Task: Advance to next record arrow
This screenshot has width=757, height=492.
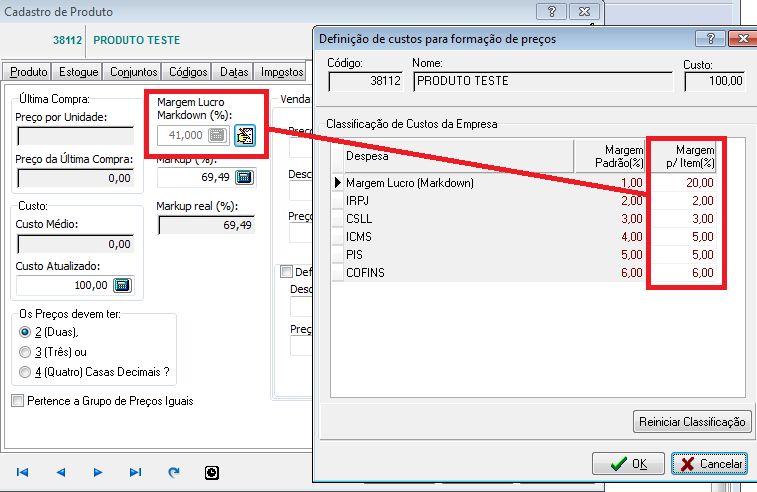Action: [98, 472]
